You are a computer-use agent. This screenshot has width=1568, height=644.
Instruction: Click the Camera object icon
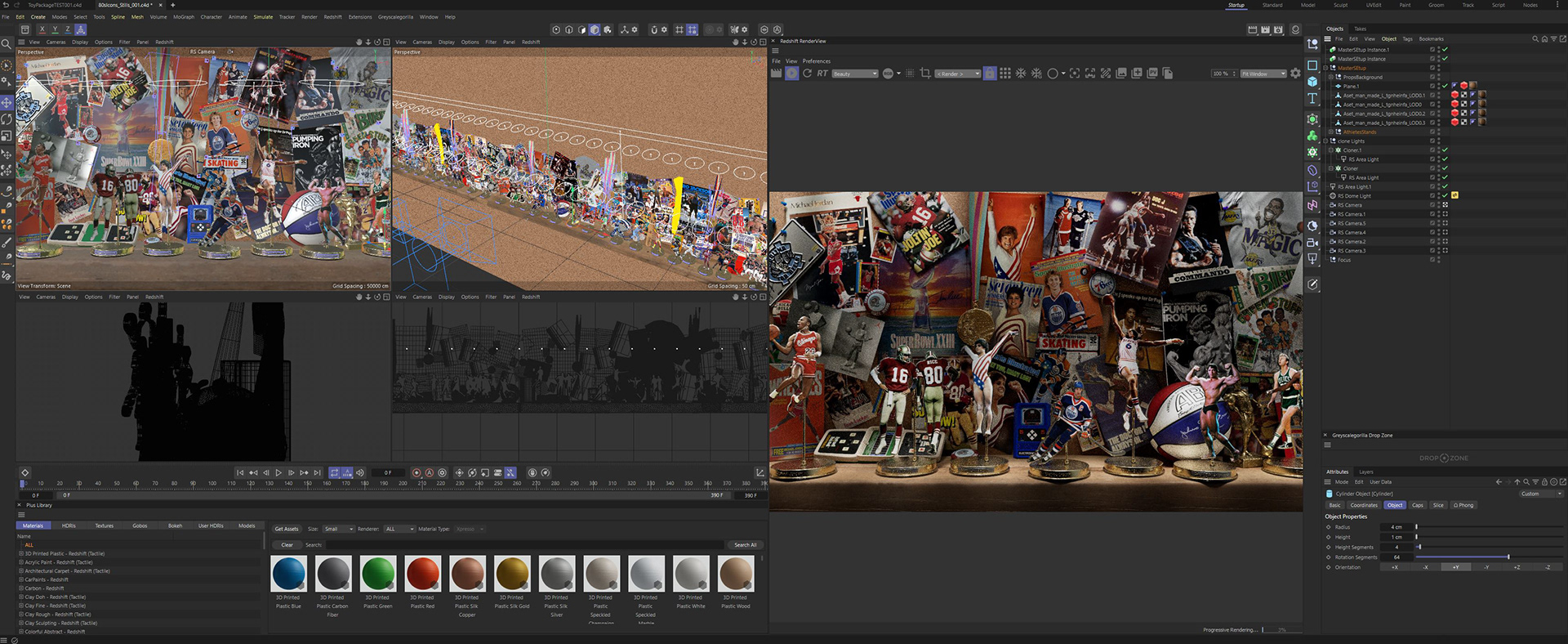click(x=1312, y=243)
